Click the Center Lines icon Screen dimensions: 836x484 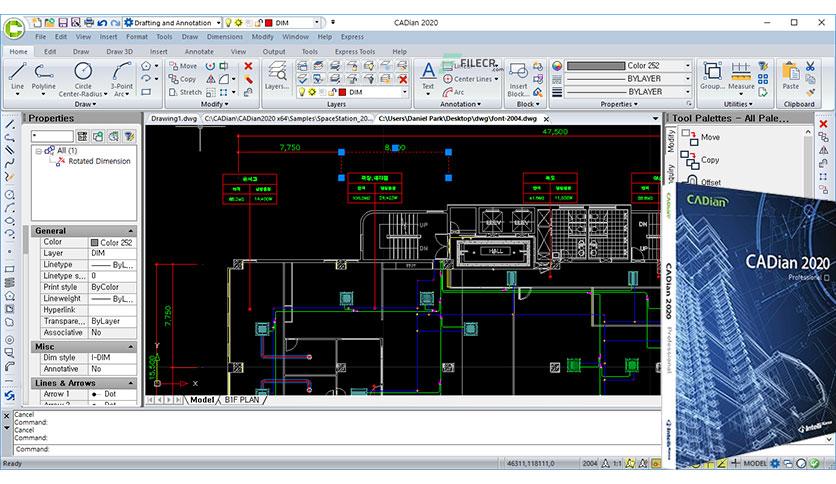(x=447, y=78)
